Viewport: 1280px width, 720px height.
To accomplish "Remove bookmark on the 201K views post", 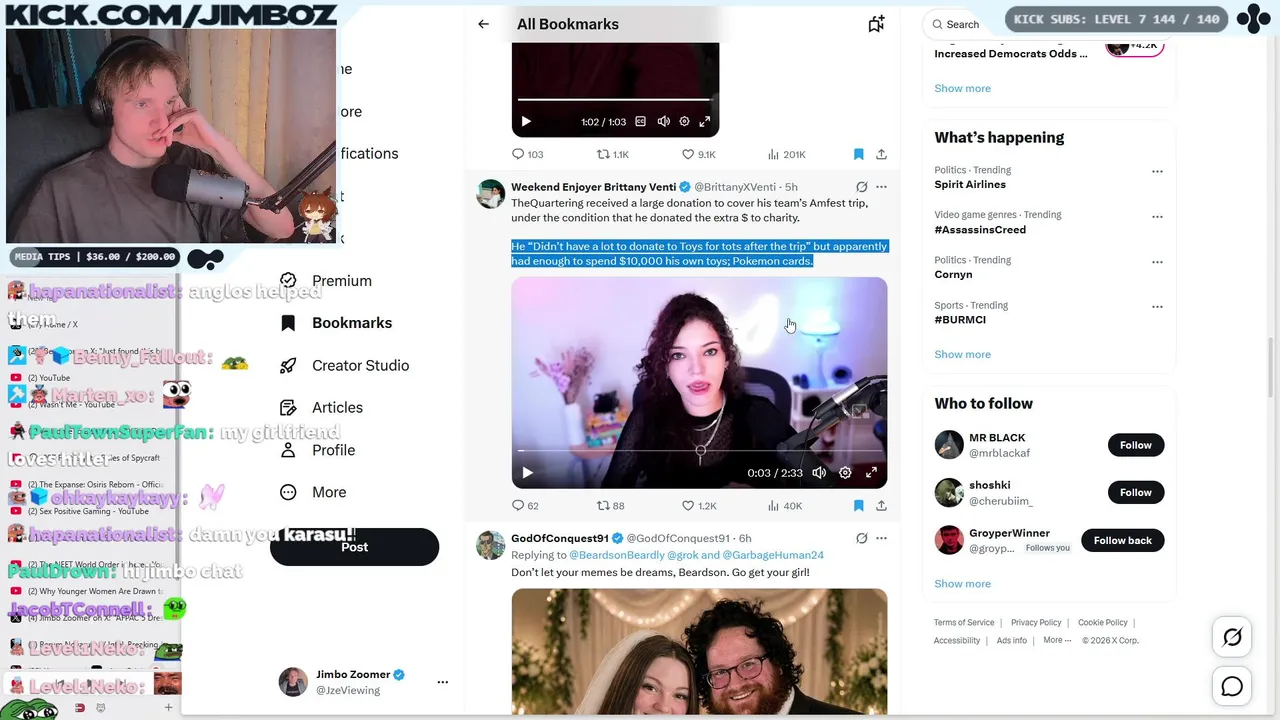I will pos(858,154).
